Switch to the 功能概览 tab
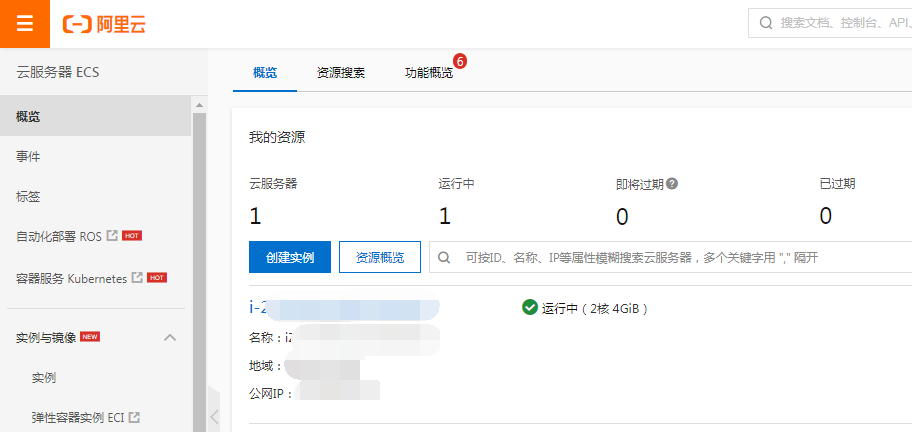912x432 pixels. coord(429,73)
